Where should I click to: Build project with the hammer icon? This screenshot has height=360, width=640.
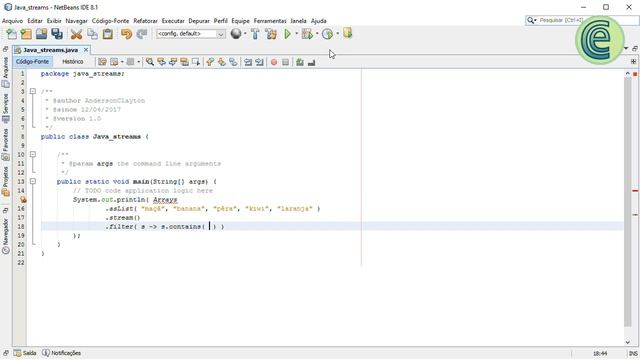click(255, 34)
